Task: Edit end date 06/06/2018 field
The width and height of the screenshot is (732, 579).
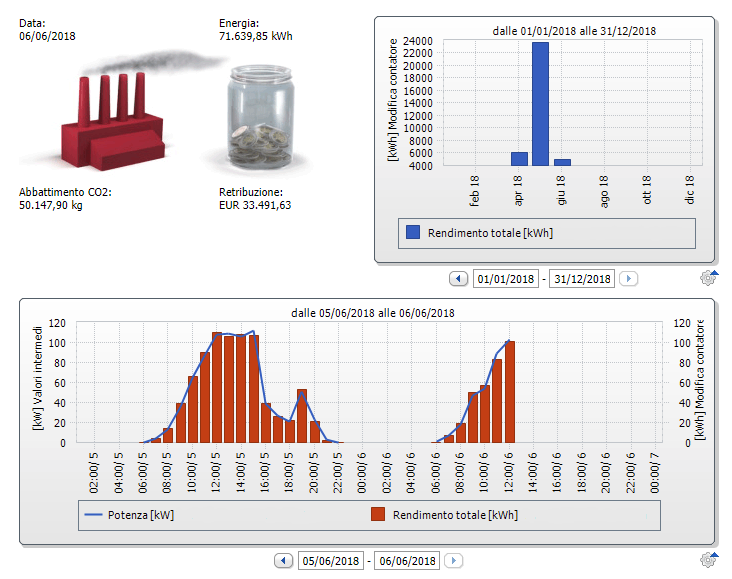Action: (x=407, y=560)
